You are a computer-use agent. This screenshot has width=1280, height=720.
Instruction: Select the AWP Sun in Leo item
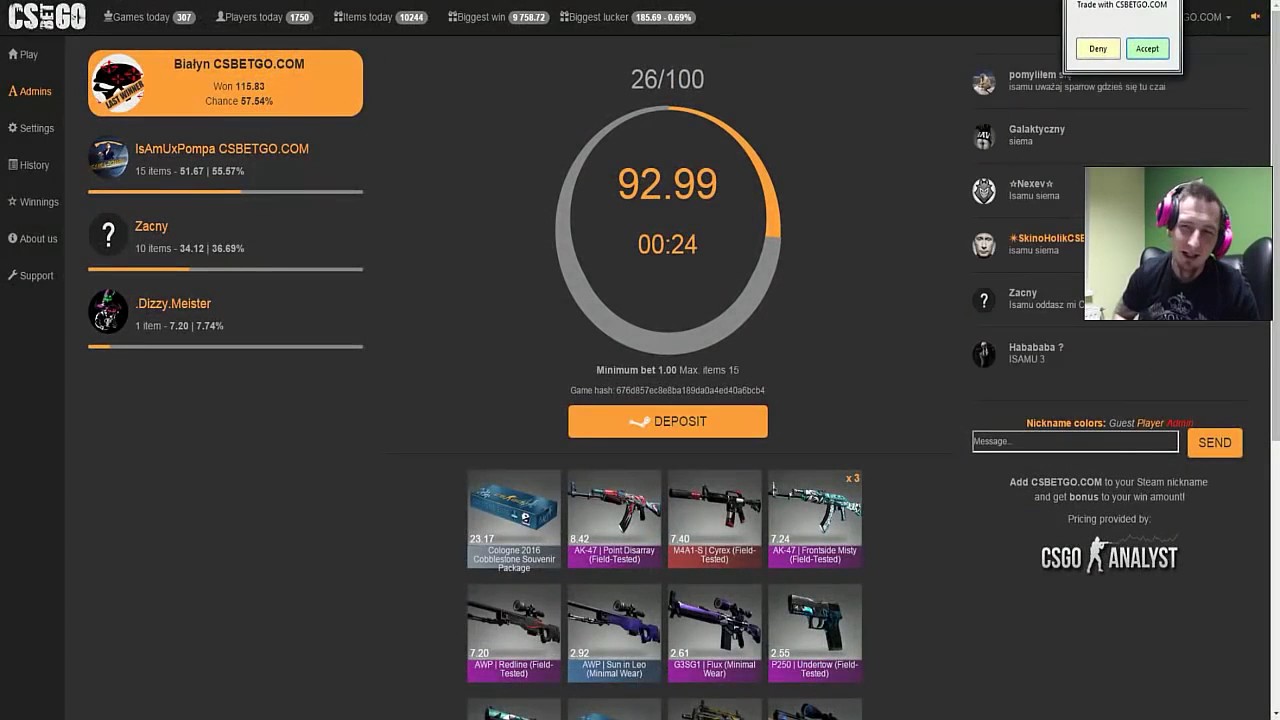pos(614,633)
